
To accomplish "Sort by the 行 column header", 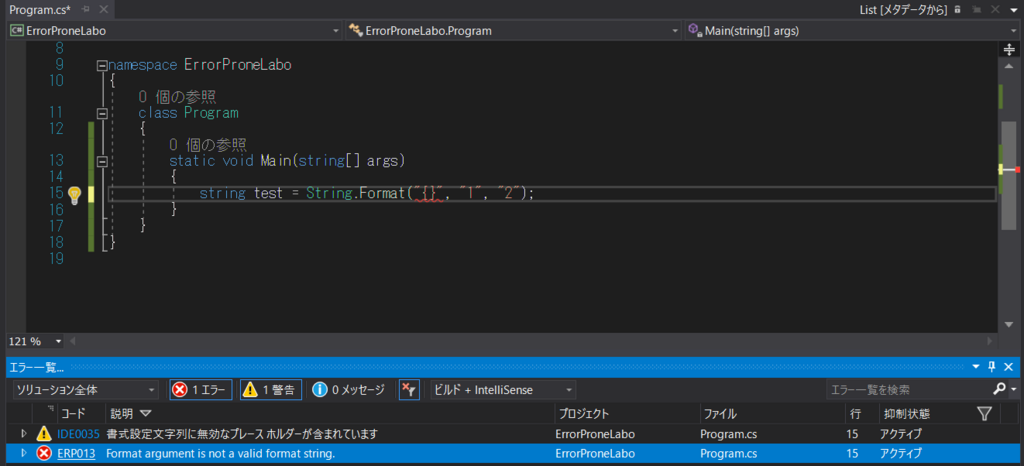I will (860, 414).
